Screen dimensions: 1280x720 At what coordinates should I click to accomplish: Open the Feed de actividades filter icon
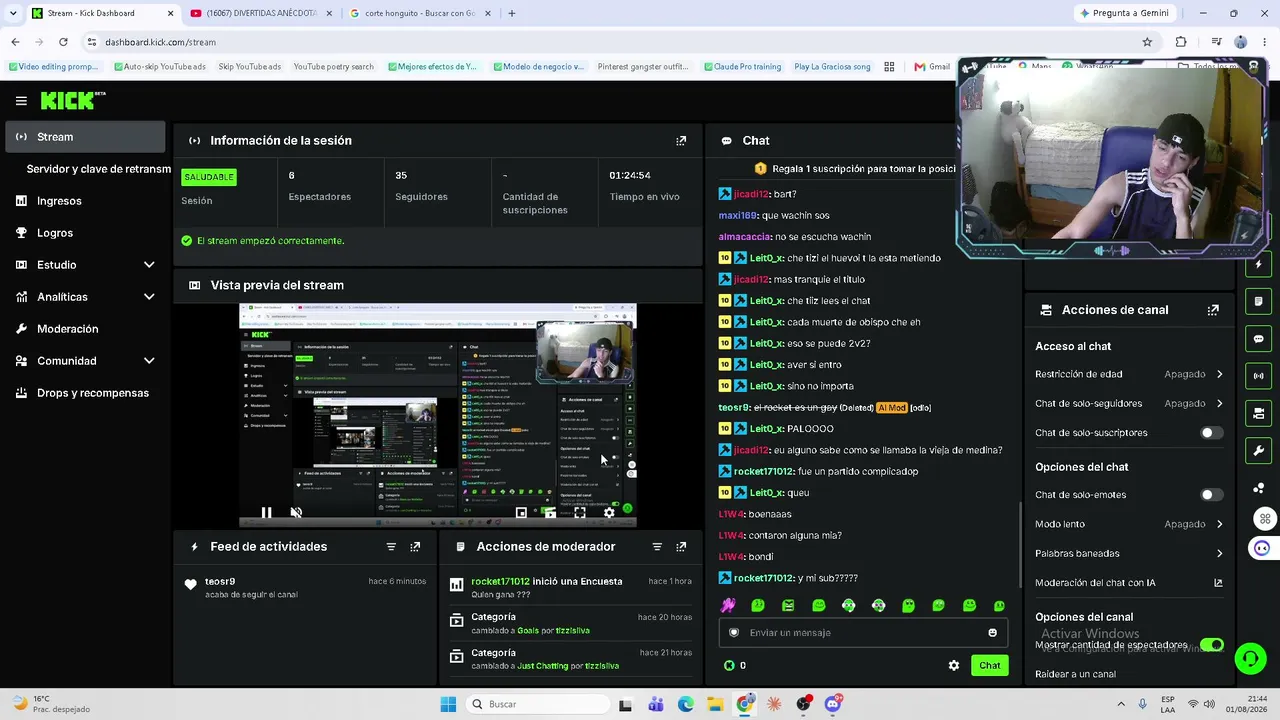pyautogui.click(x=391, y=547)
